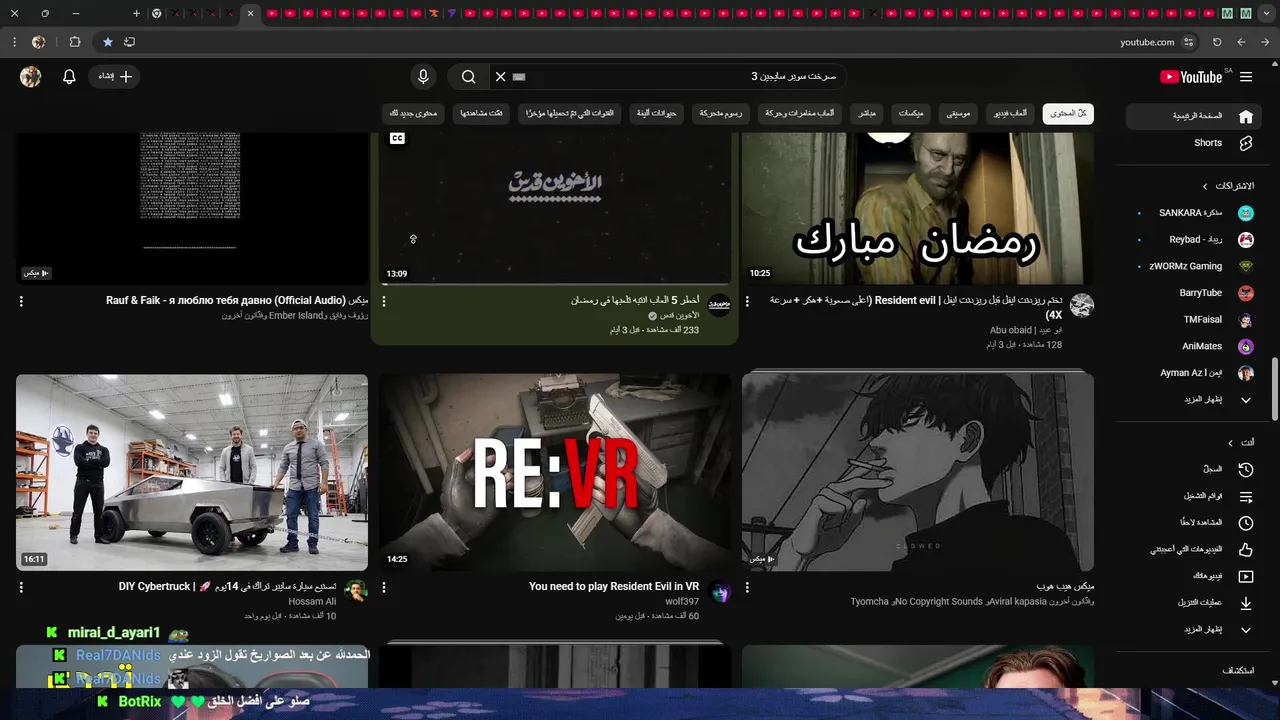Open Your videos (فيديوهاتك) icon
This screenshot has height=720, width=1280.
pyautogui.click(x=1246, y=576)
